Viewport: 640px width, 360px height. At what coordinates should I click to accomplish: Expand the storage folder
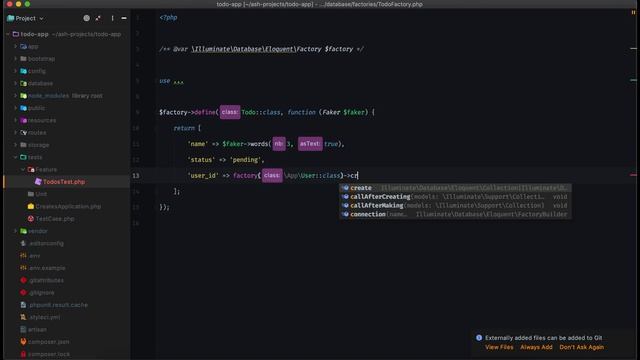tap(16, 145)
